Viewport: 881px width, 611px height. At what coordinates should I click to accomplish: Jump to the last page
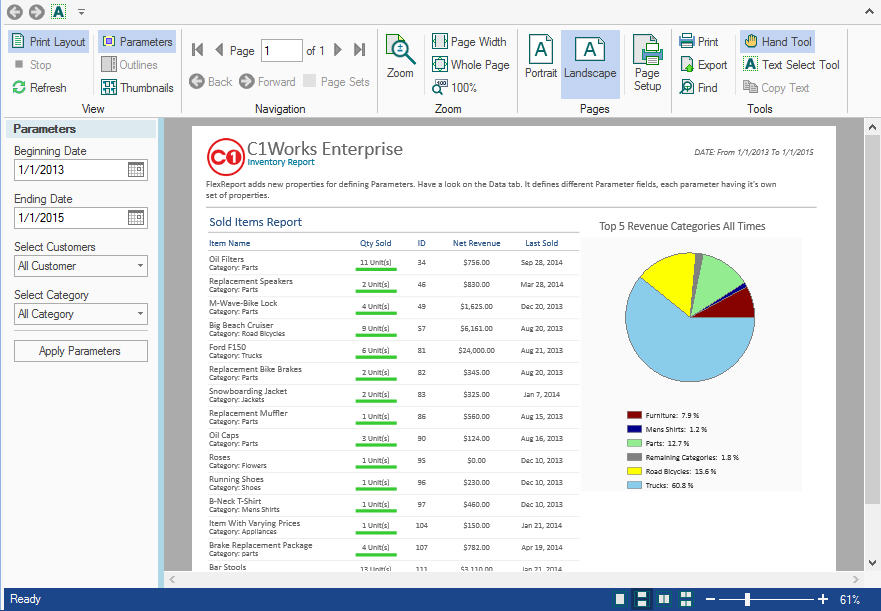tap(360, 50)
